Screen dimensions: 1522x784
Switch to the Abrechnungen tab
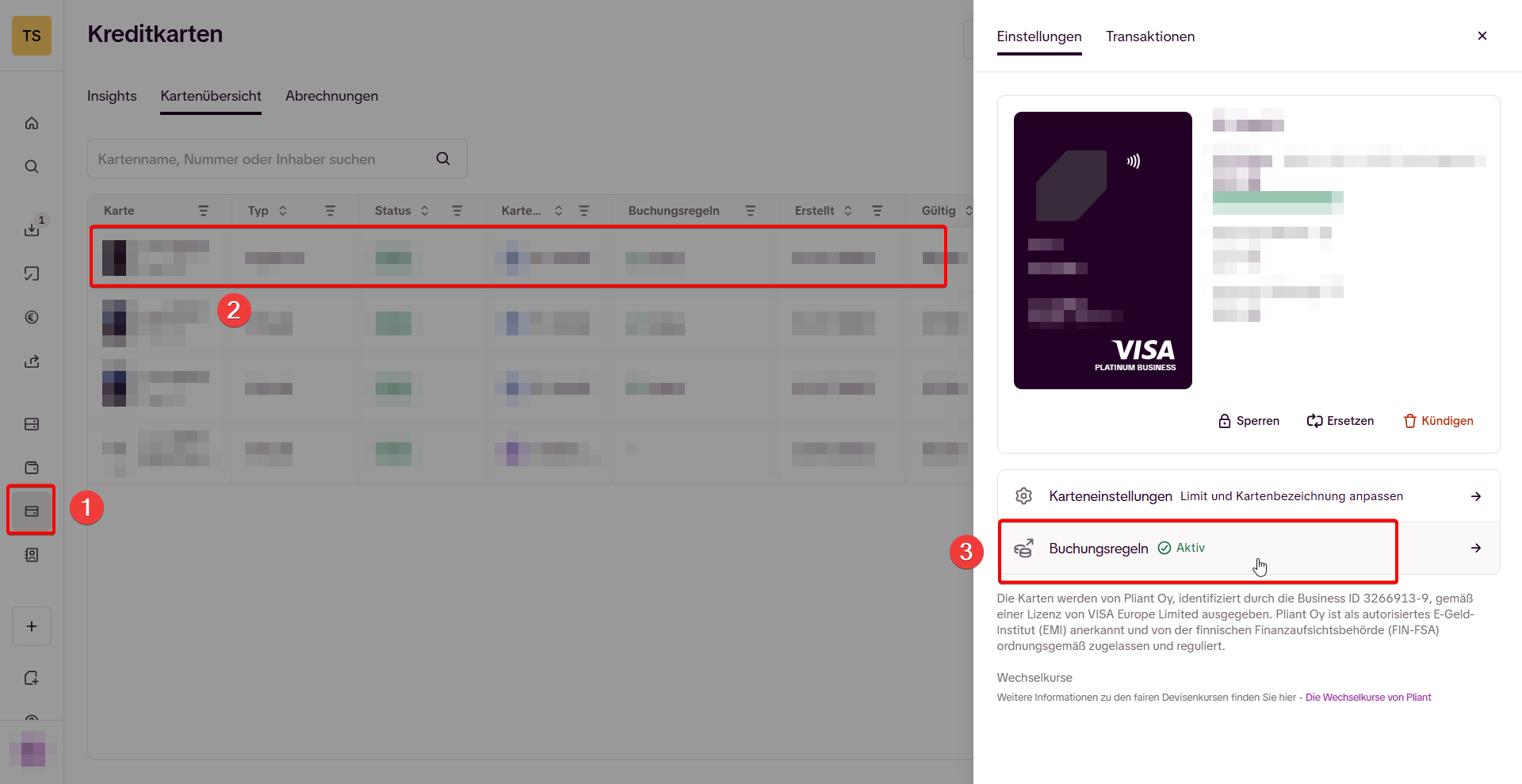coord(331,96)
